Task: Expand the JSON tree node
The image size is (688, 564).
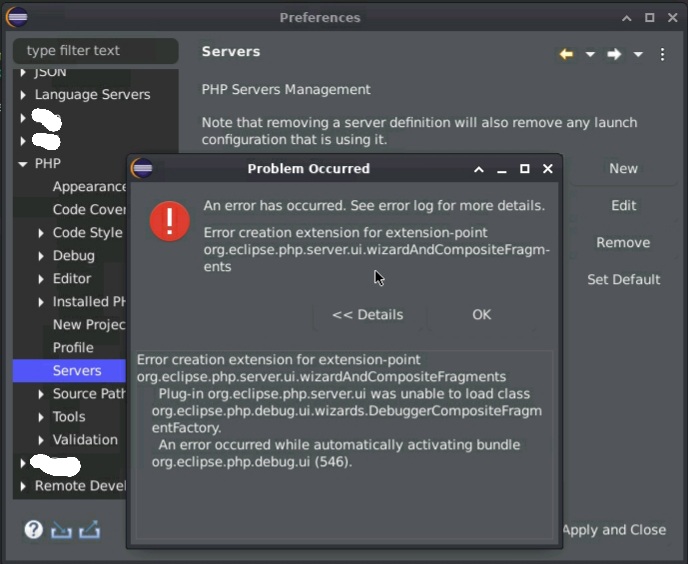Action: (23, 73)
